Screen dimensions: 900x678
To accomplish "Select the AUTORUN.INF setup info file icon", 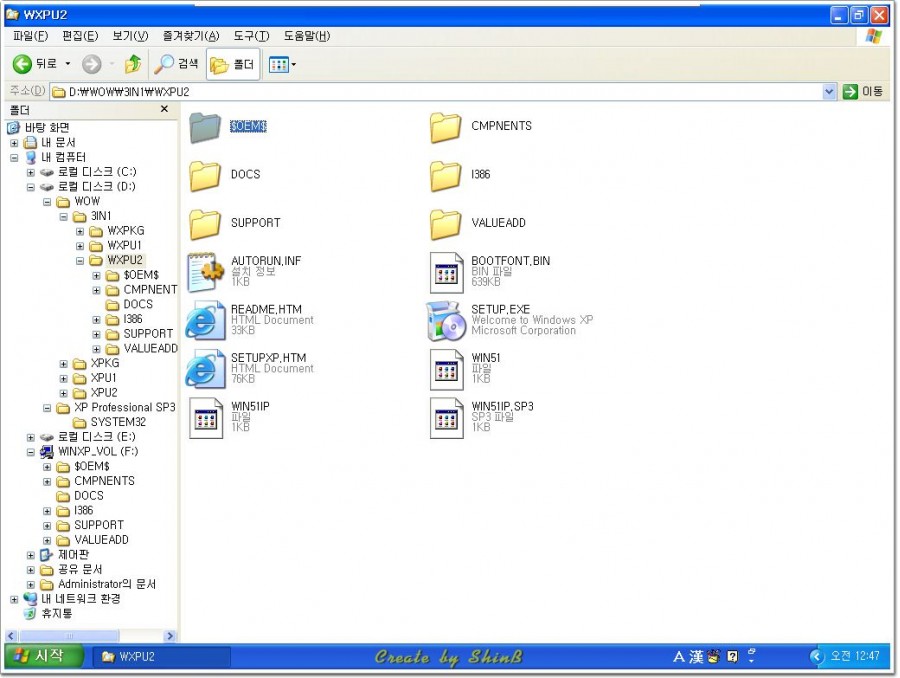I will tap(205, 272).
